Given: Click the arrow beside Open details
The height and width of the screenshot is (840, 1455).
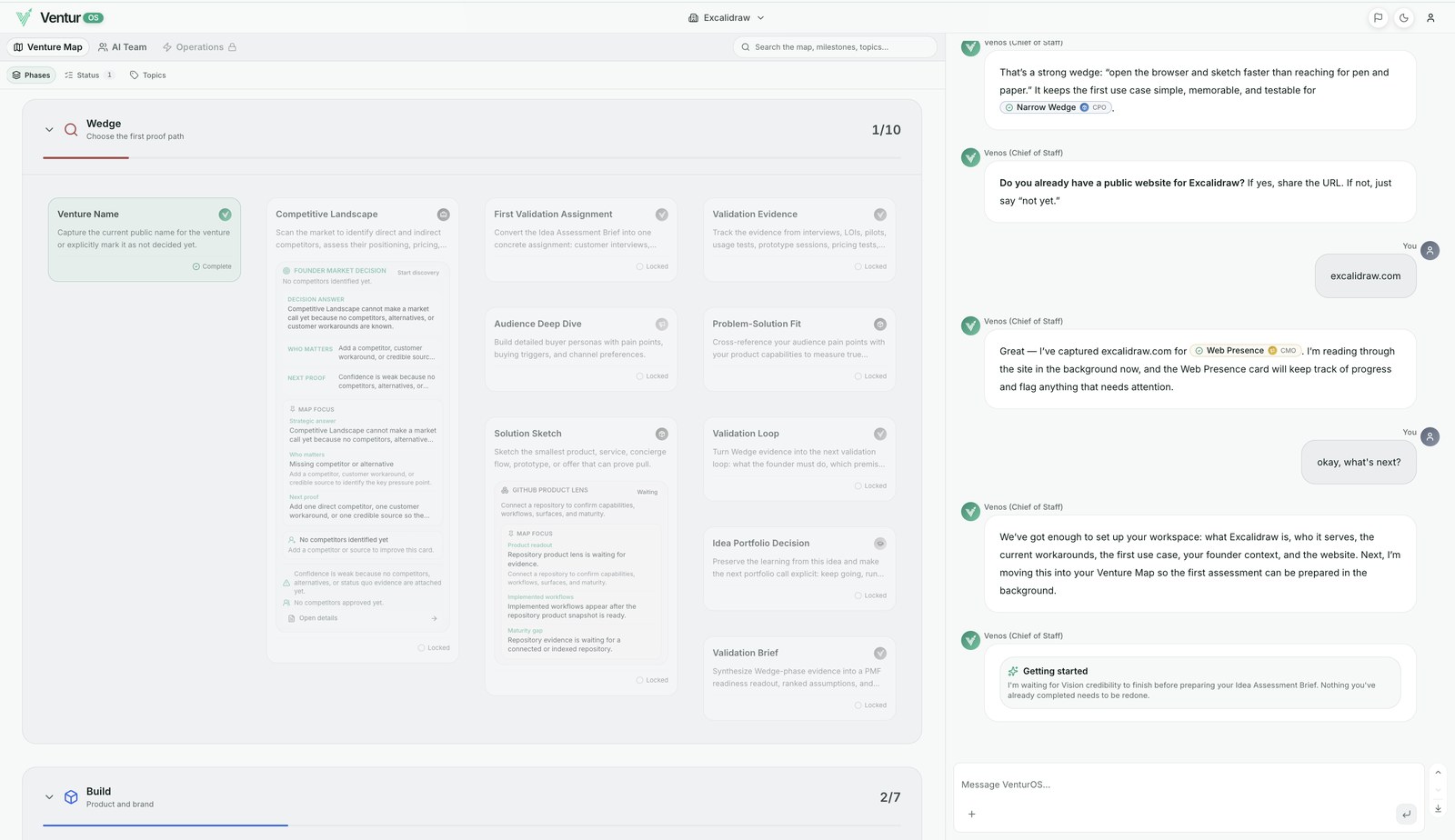Looking at the screenshot, I should pos(434,618).
